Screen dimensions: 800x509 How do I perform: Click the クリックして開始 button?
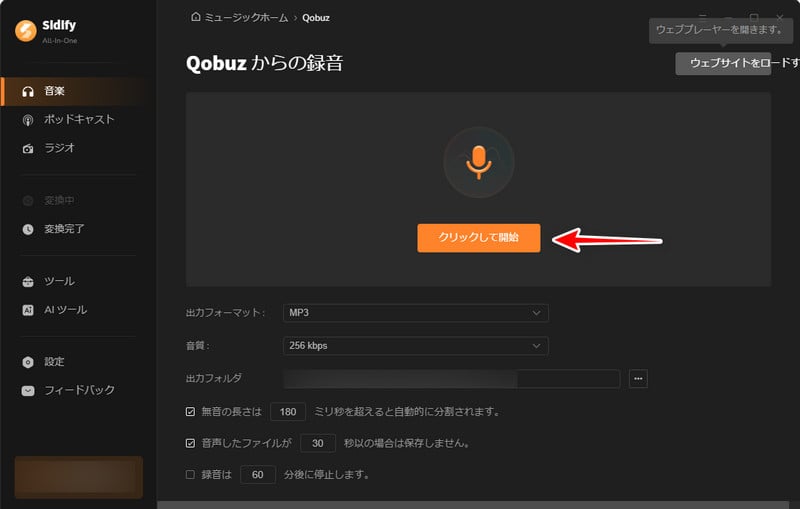(x=479, y=238)
